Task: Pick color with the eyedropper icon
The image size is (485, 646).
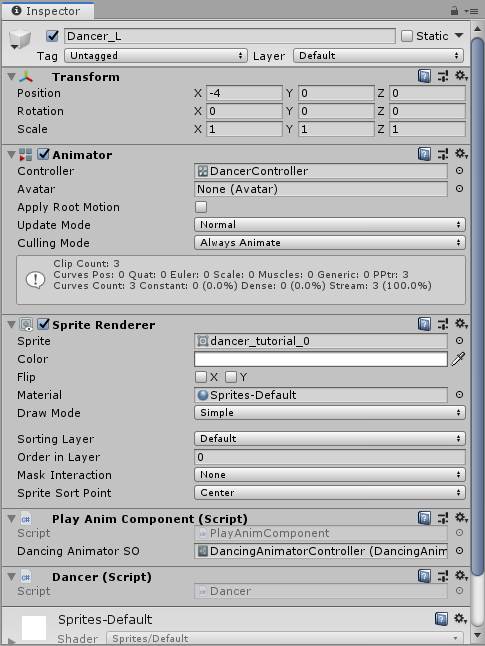Action: point(458,359)
